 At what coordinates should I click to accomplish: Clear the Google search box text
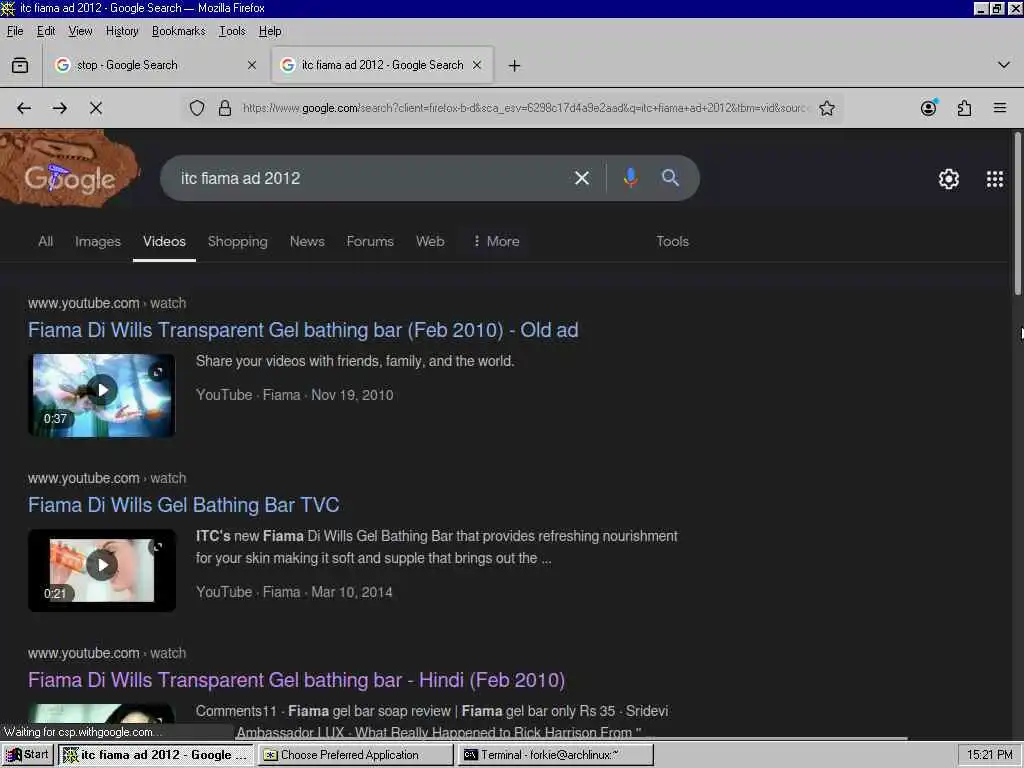coord(582,178)
